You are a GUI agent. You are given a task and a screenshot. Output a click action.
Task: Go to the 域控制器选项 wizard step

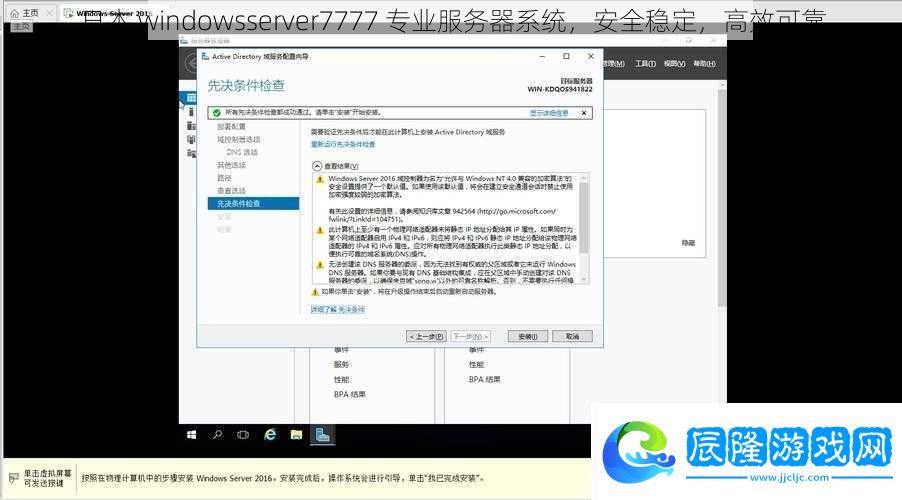click(x=238, y=139)
